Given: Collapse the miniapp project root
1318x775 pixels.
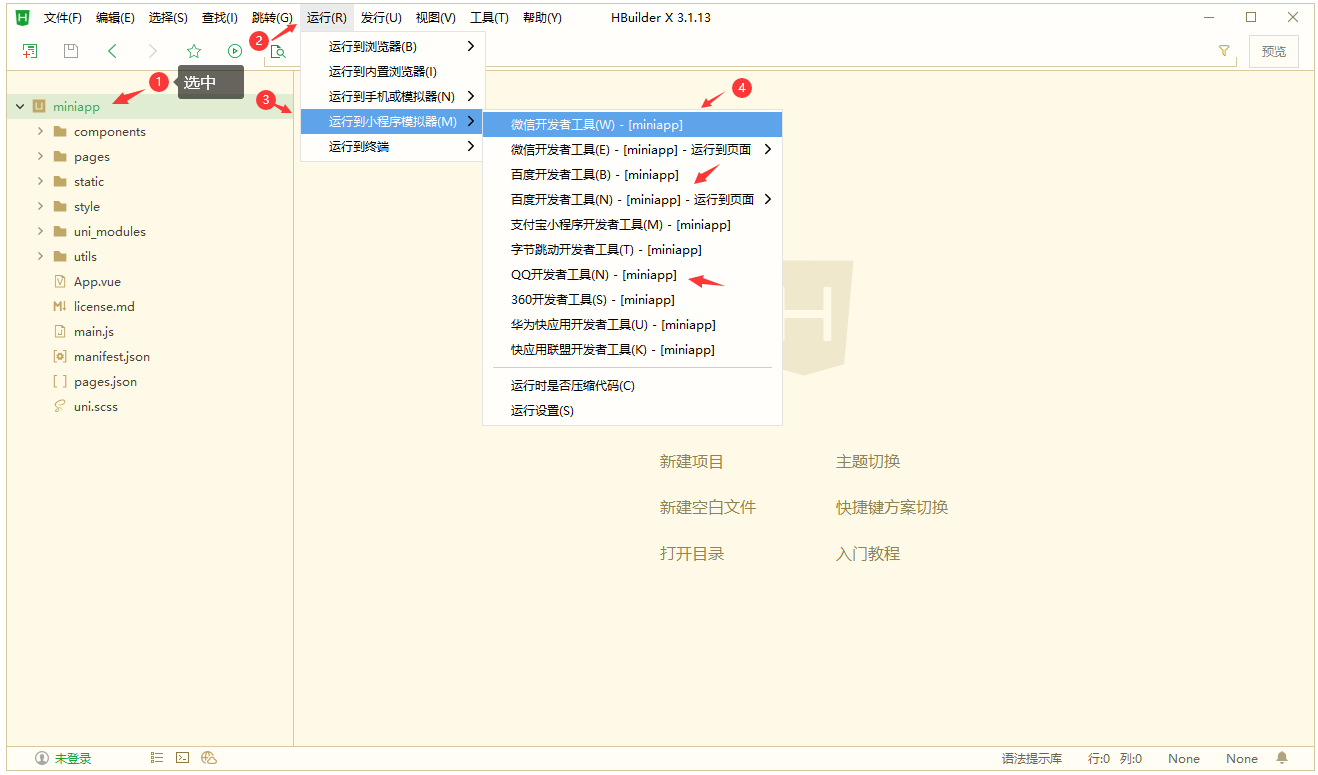Looking at the screenshot, I should (x=20, y=106).
